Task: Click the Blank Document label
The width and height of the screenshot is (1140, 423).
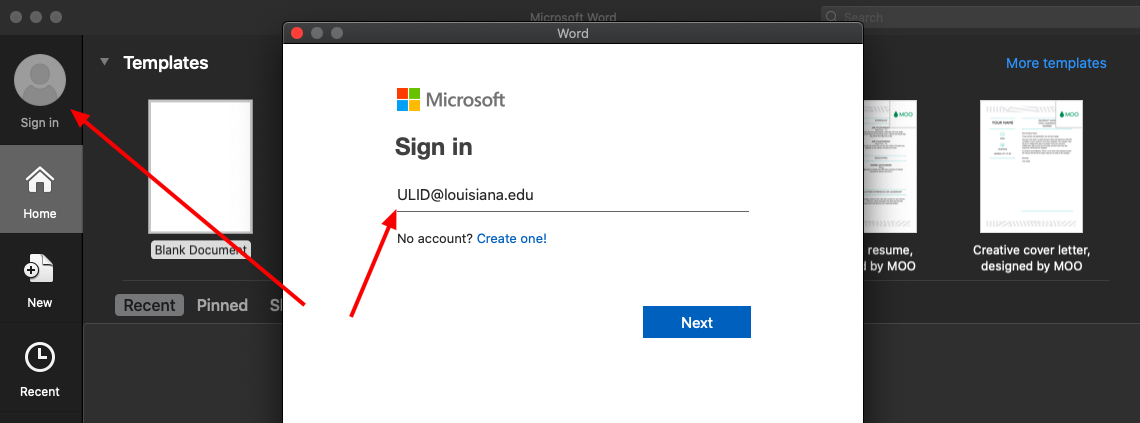Action: pyautogui.click(x=201, y=250)
